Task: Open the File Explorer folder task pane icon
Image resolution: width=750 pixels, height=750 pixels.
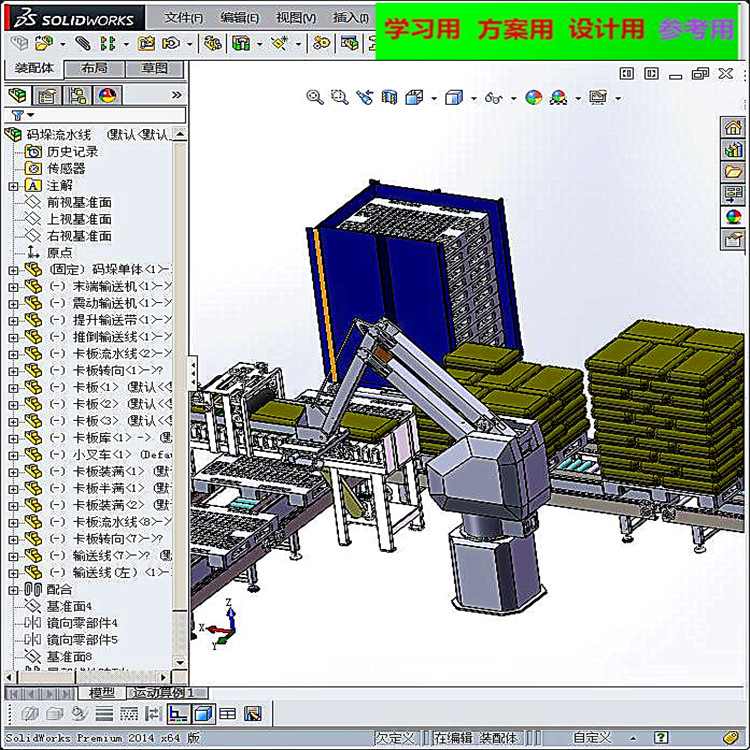Action: pos(732,172)
